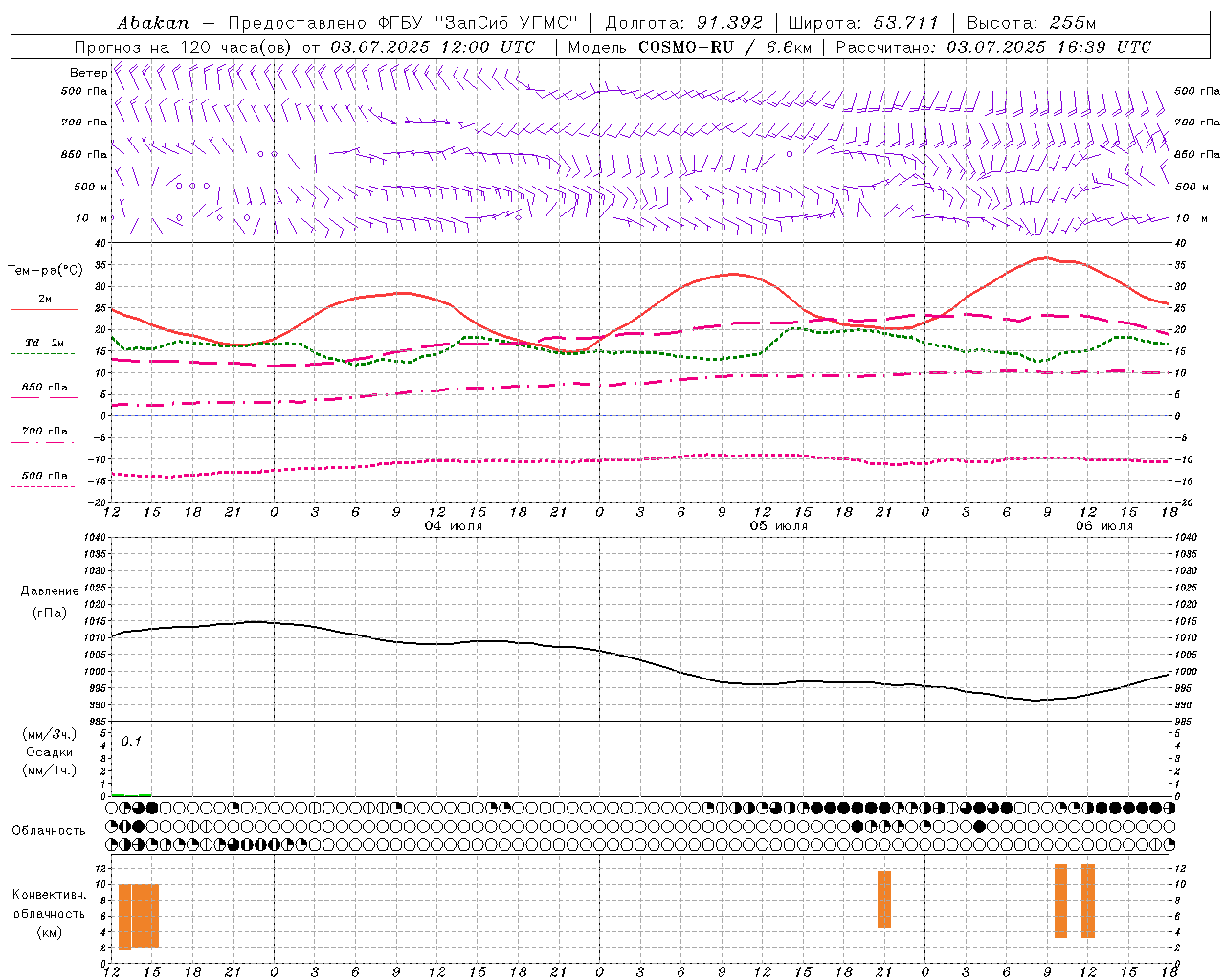The width and height of the screenshot is (1225, 980).
Task: Click the Осадки panel label
Action: tap(50, 752)
